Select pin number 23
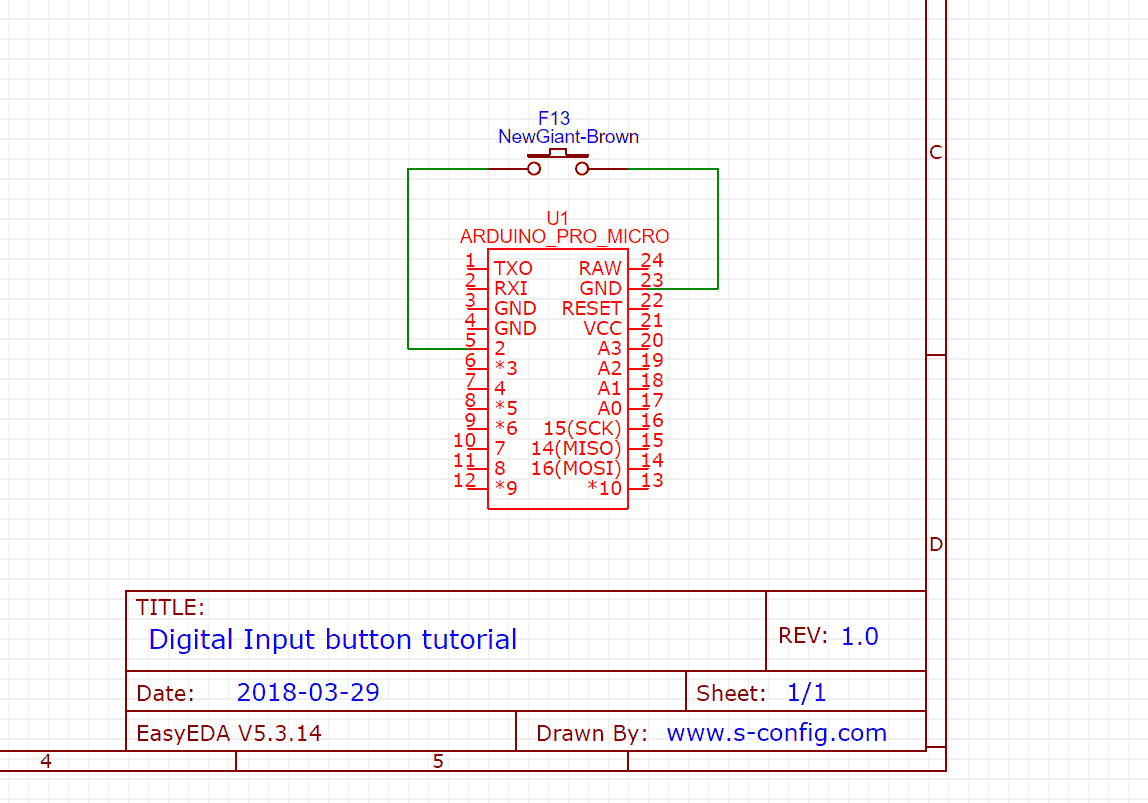 (x=652, y=280)
